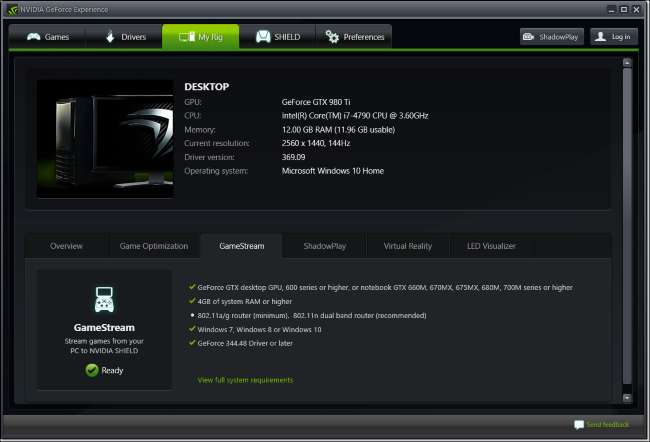Click the driver version 369.09 value
The height and width of the screenshot is (442, 650).
(x=293, y=157)
